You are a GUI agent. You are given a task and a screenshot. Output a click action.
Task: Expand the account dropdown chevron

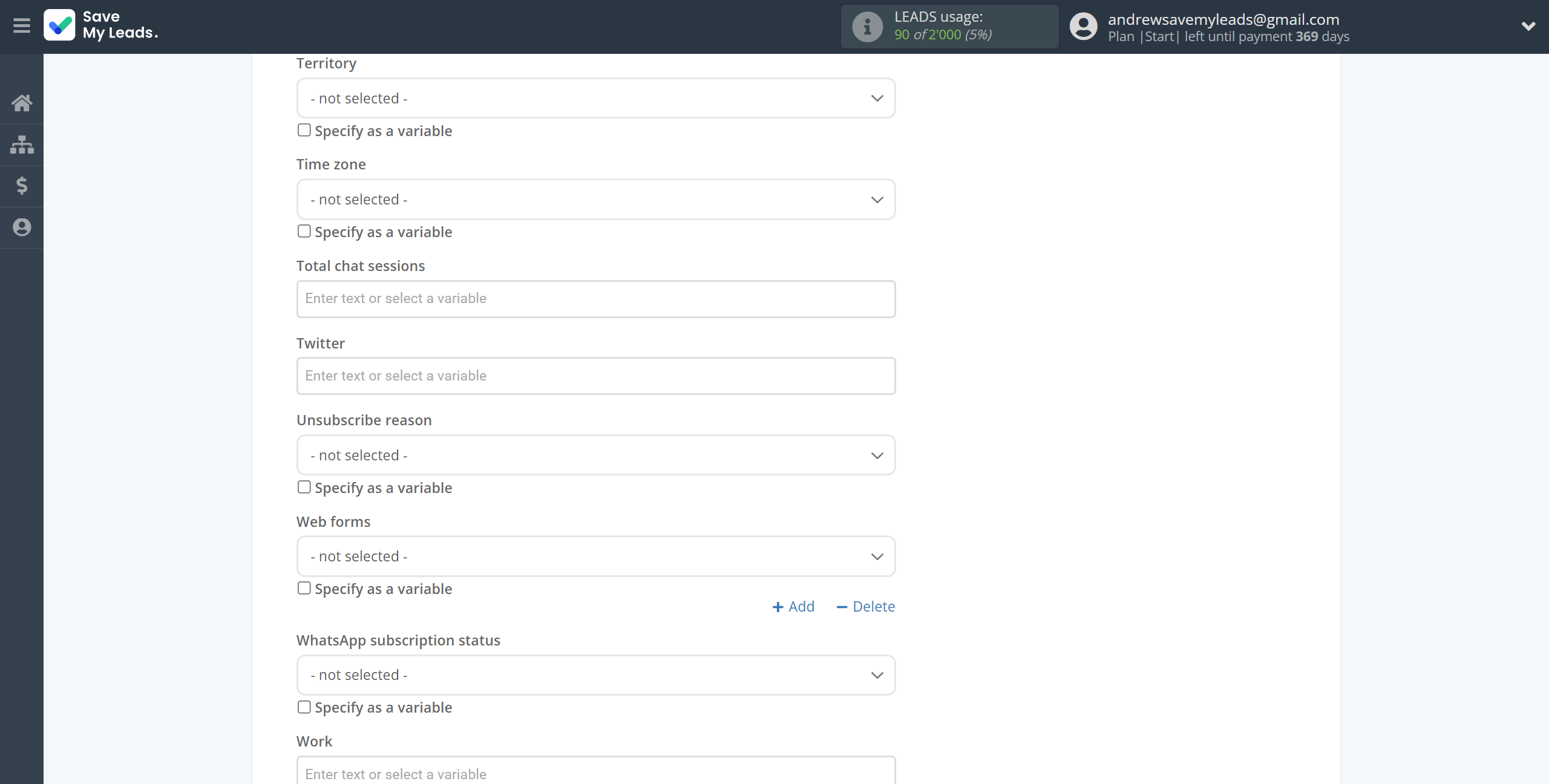point(1528,26)
